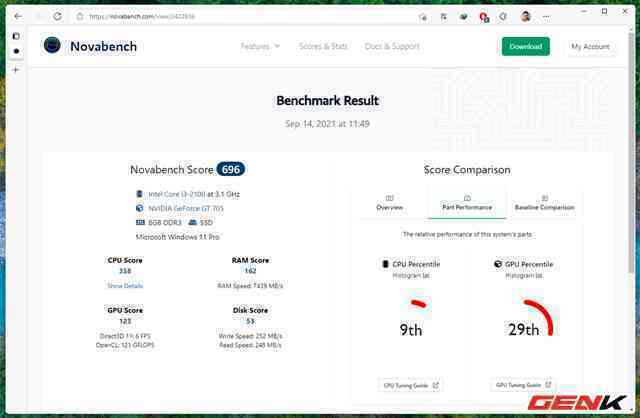
Task: Click the CPU Percentile chip icon
Action: (385, 264)
